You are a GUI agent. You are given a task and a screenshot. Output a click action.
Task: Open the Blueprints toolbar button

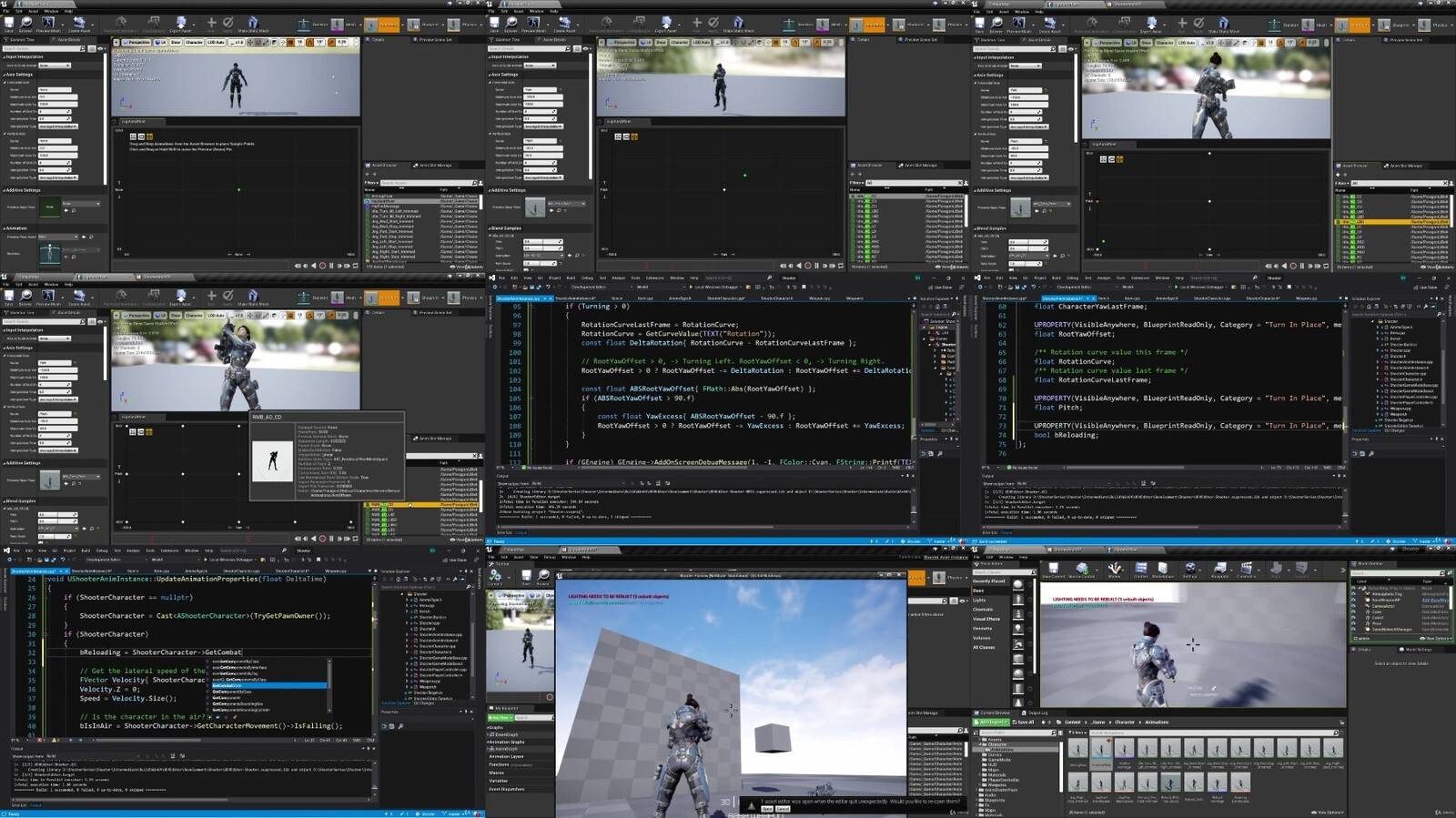1219,568
